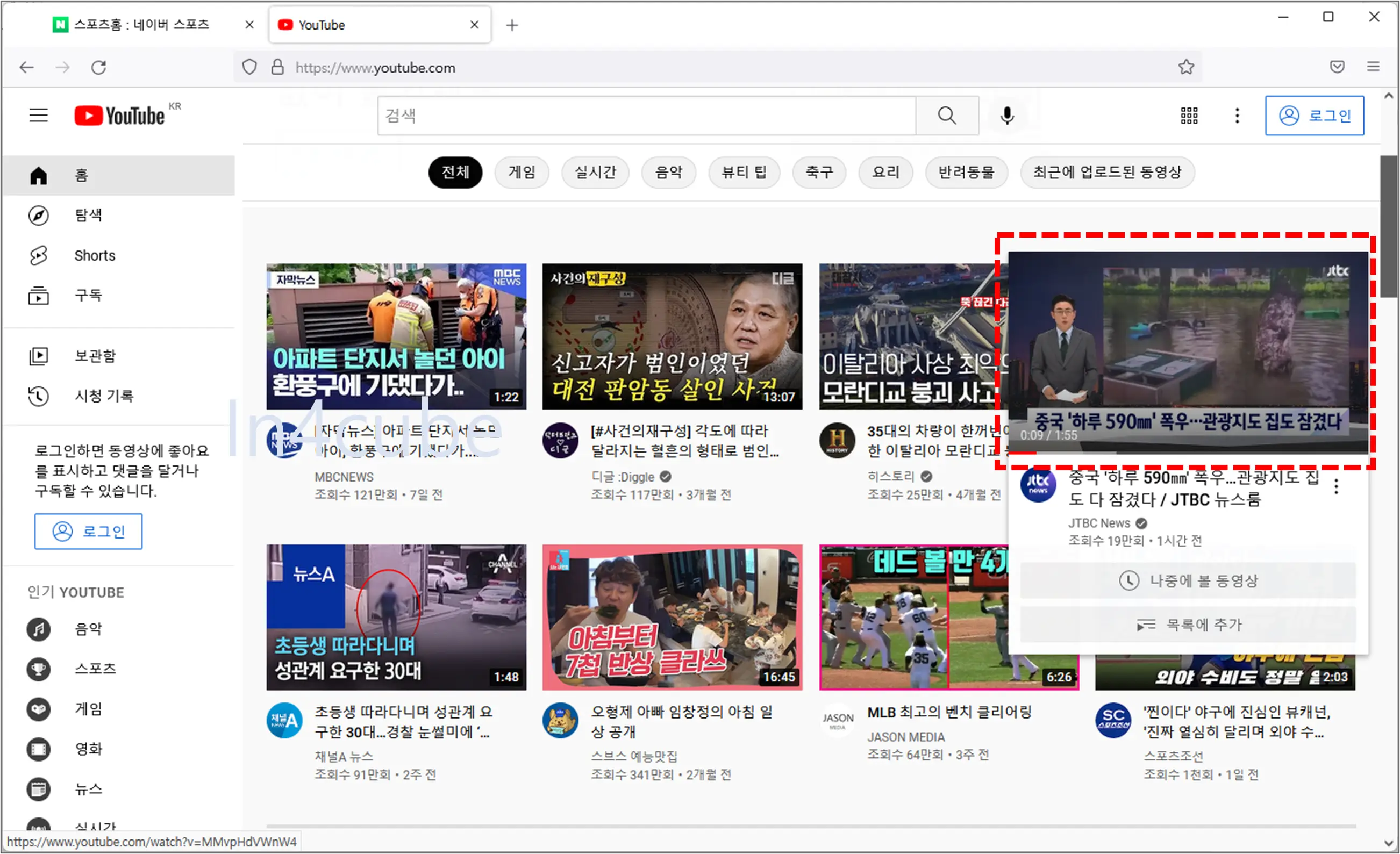This screenshot has width=1400, height=854.
Task: Open JTBC 중국 폭우 preview video
Action: click(1188, 352)
